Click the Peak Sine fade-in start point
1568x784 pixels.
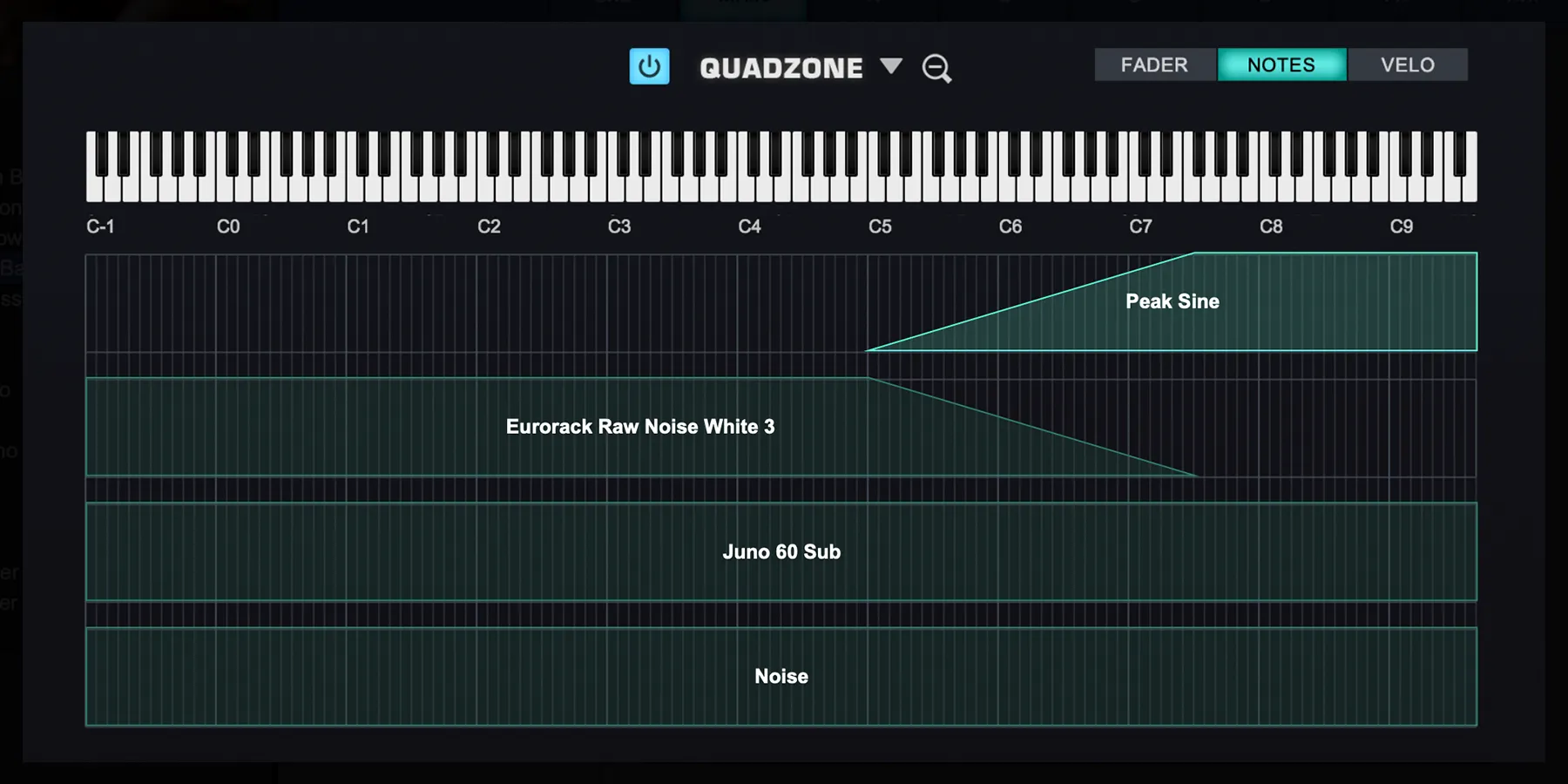(x=868, y=350)
